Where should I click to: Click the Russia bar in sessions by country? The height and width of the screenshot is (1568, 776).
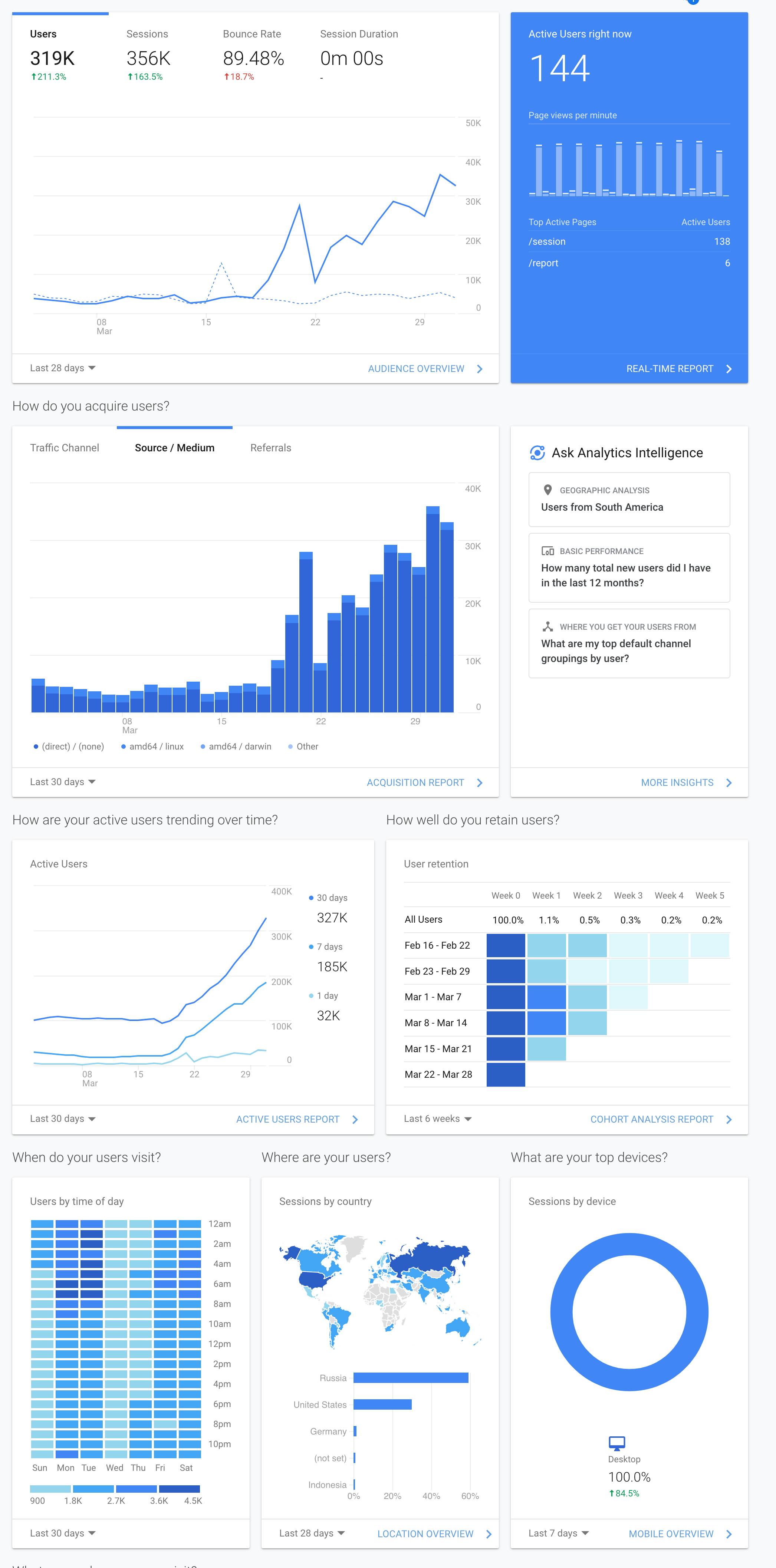click(x=411, y=1378)
